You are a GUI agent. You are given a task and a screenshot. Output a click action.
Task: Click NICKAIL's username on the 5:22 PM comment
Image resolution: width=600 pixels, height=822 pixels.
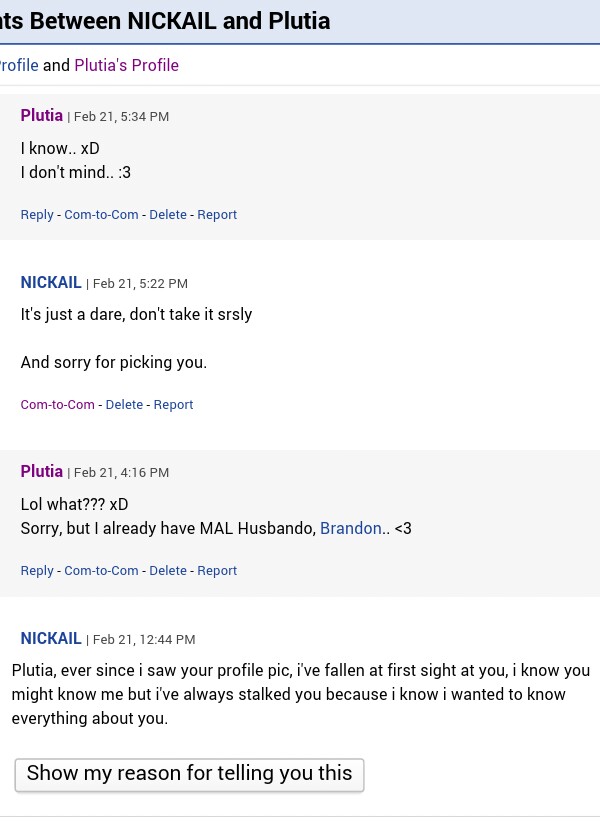(x=51, y=282)
